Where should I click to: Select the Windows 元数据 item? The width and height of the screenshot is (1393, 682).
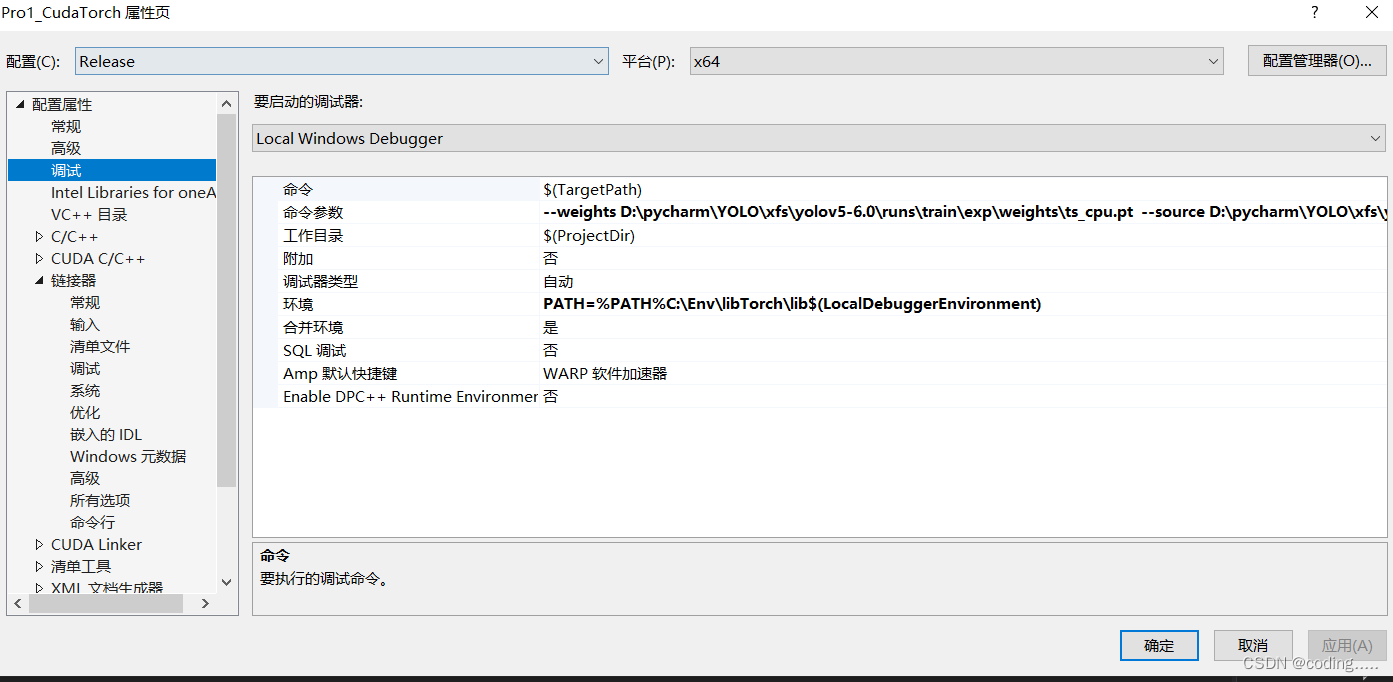point(128,456)
